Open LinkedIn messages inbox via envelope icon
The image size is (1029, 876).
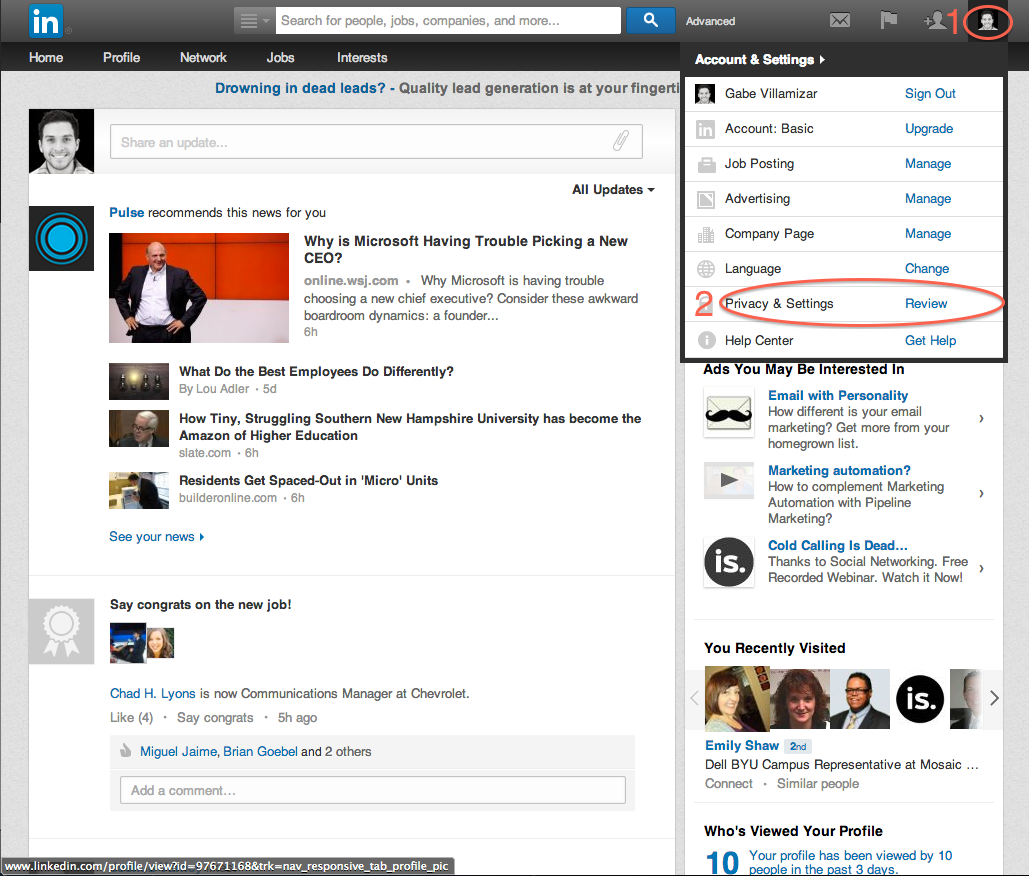(839, 20)
